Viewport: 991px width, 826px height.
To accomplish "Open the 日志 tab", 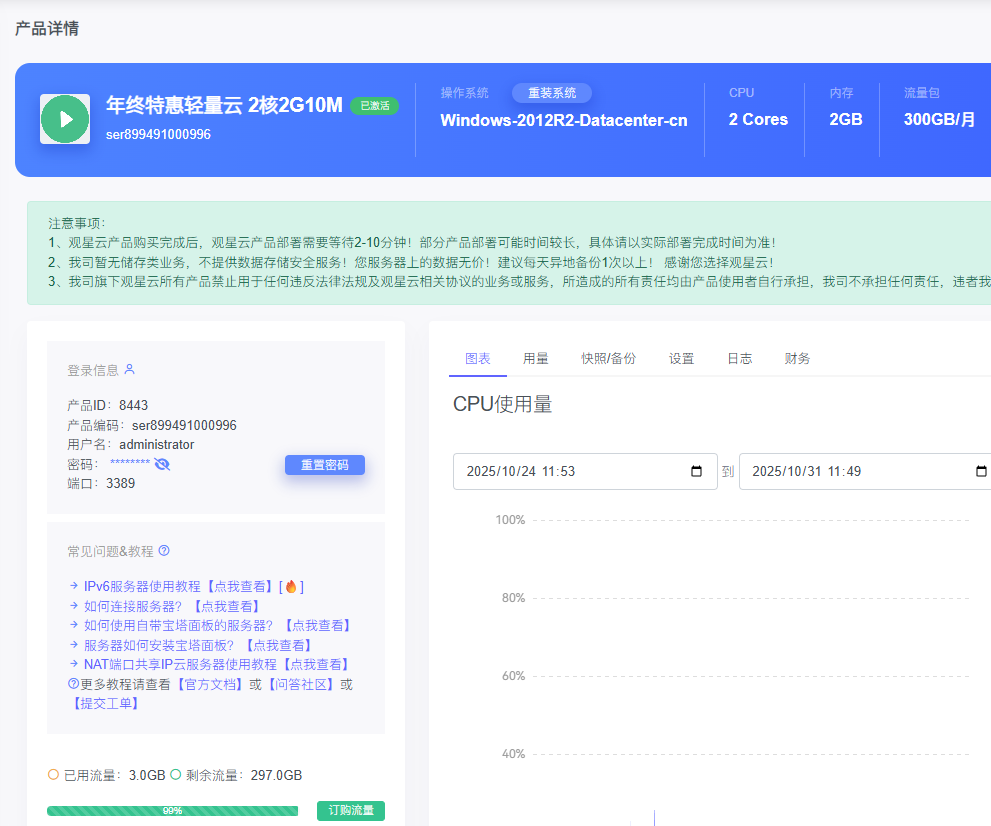I will [x=740, y=359].
